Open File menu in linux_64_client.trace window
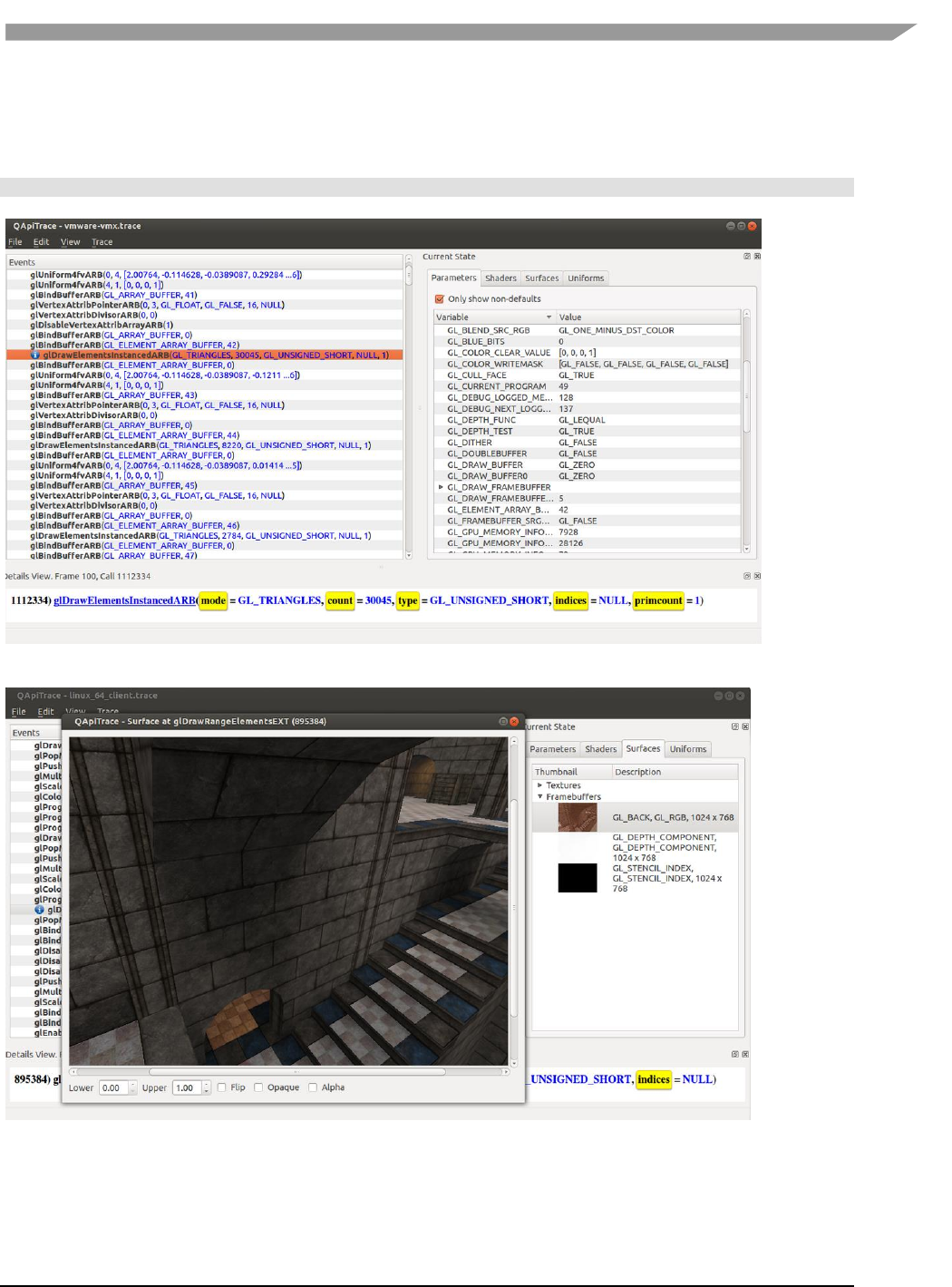 18,712
